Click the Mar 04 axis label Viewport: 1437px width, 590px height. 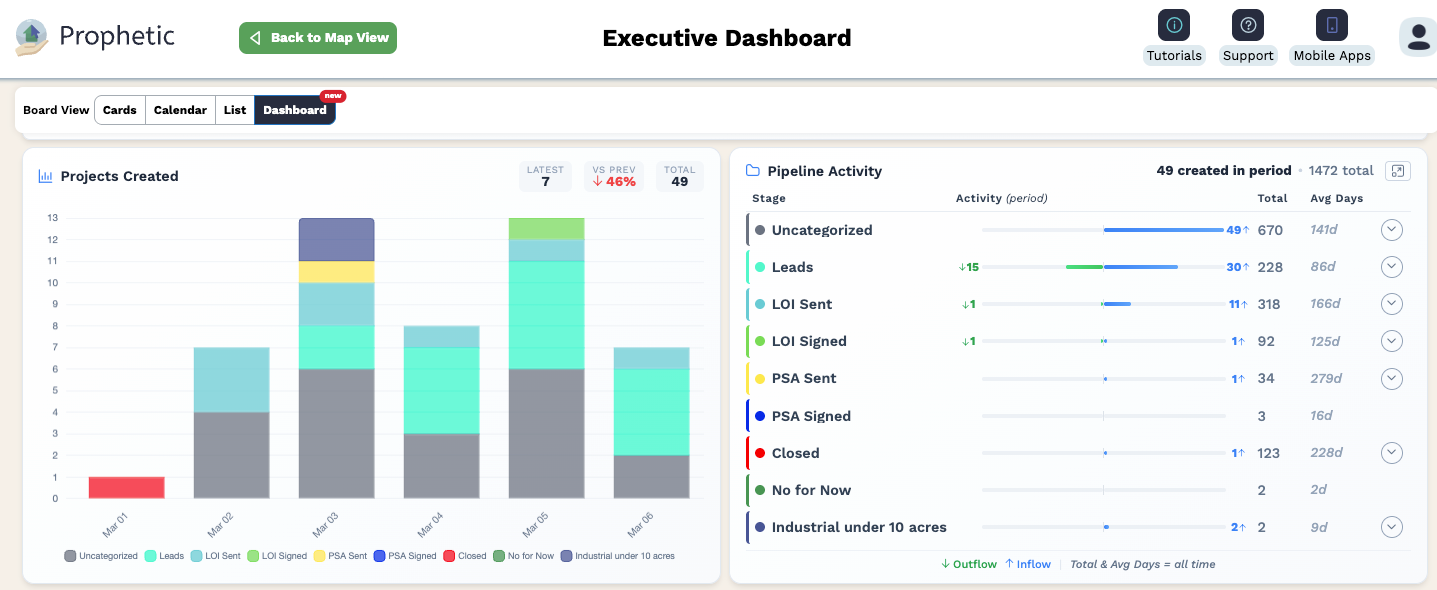click(429, 524)
